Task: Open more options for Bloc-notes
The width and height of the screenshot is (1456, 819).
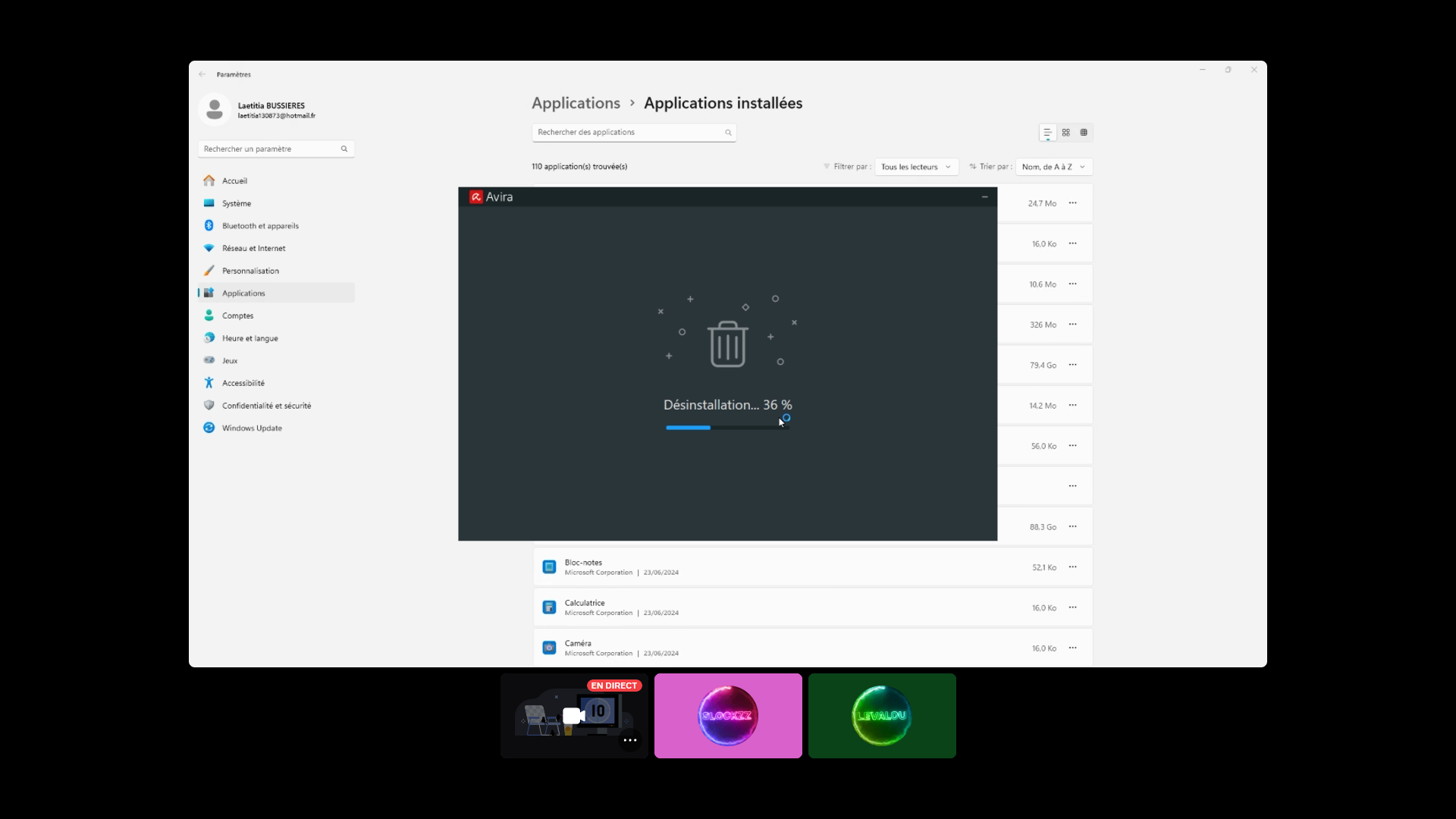Action: 1073,567
